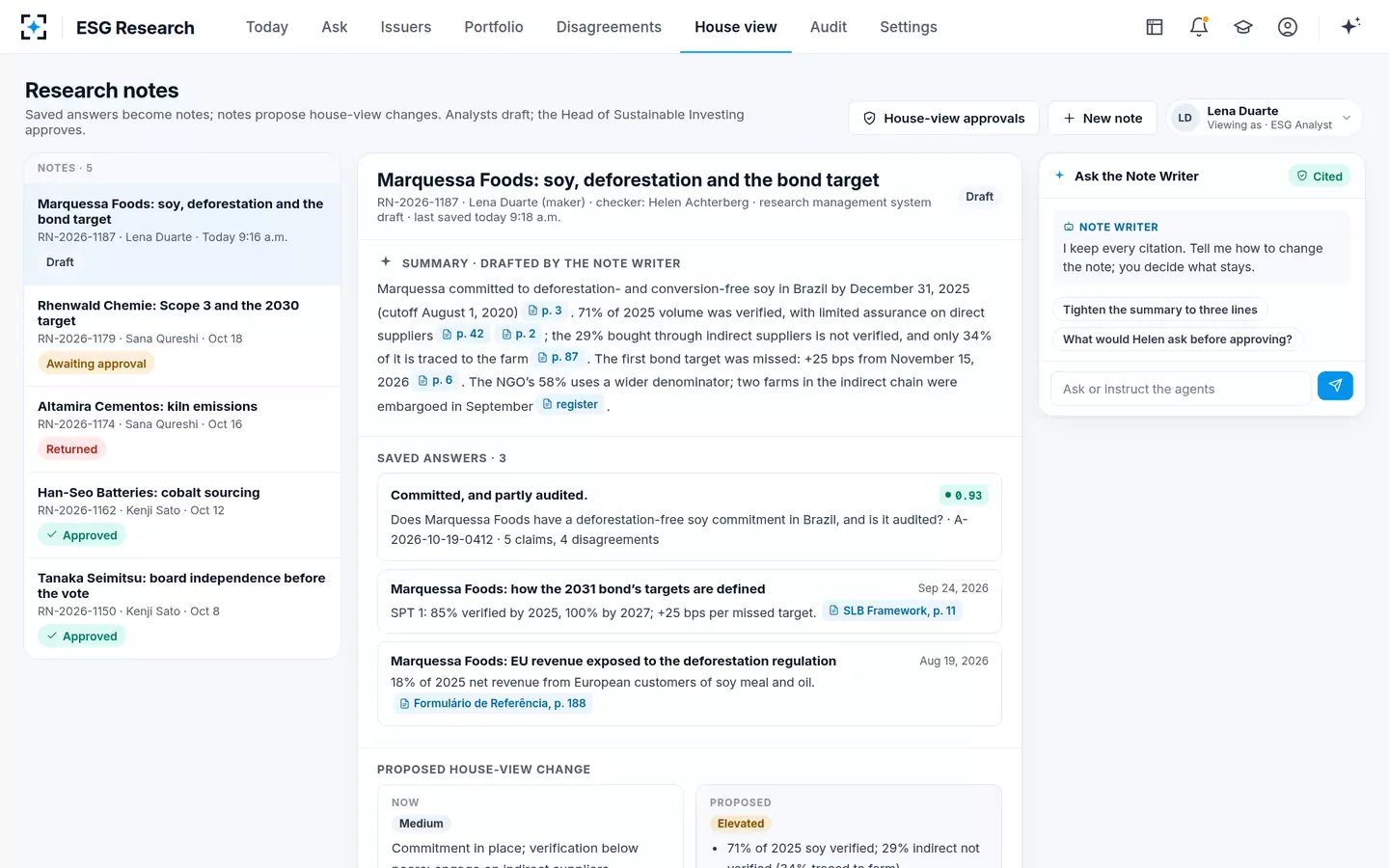Click the Elevated proposed rating label
Image resolution: width=1389 pixels, height=868 pixels.
741,824
